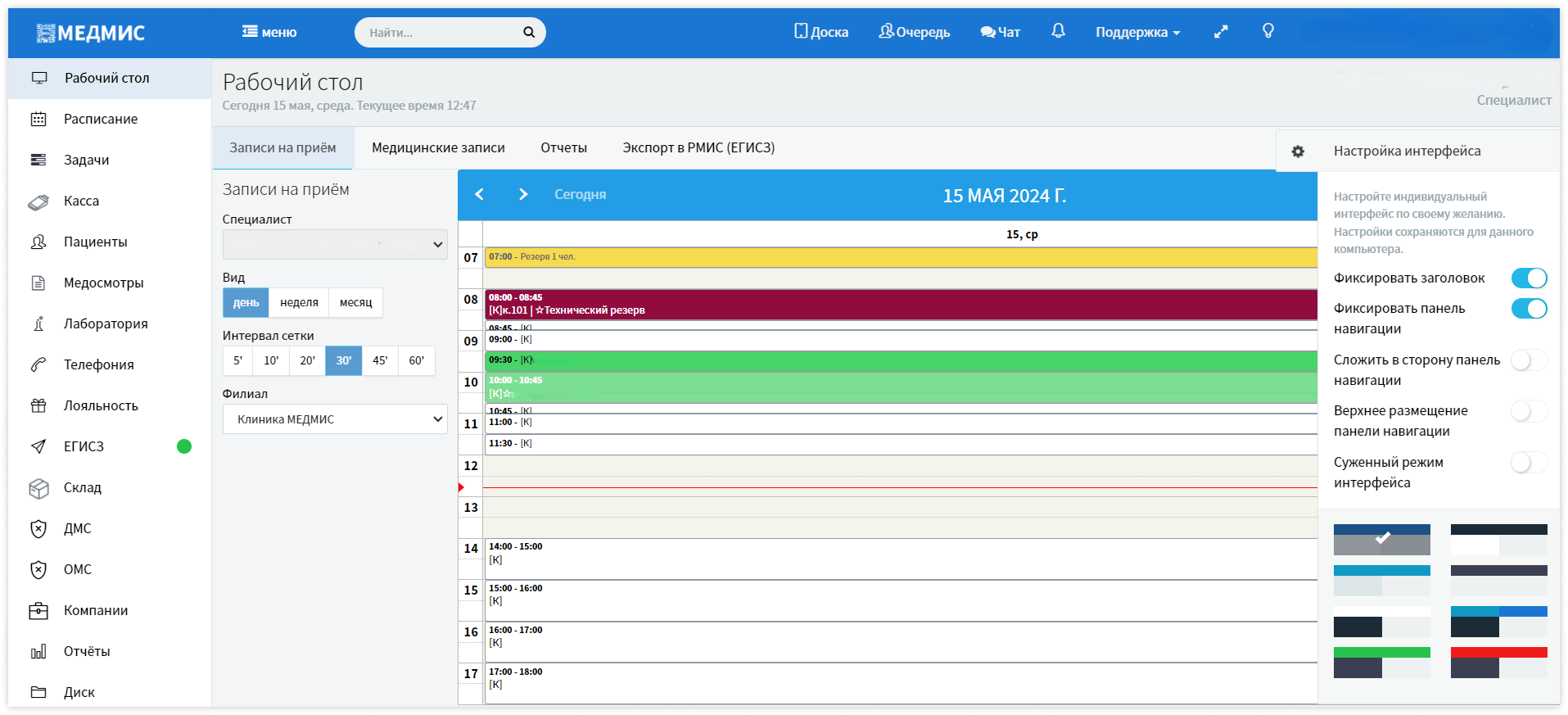The width and height of the screenshot is (1568, 715).
Task: Click the Лояльность gift icon
Action: 38,405
